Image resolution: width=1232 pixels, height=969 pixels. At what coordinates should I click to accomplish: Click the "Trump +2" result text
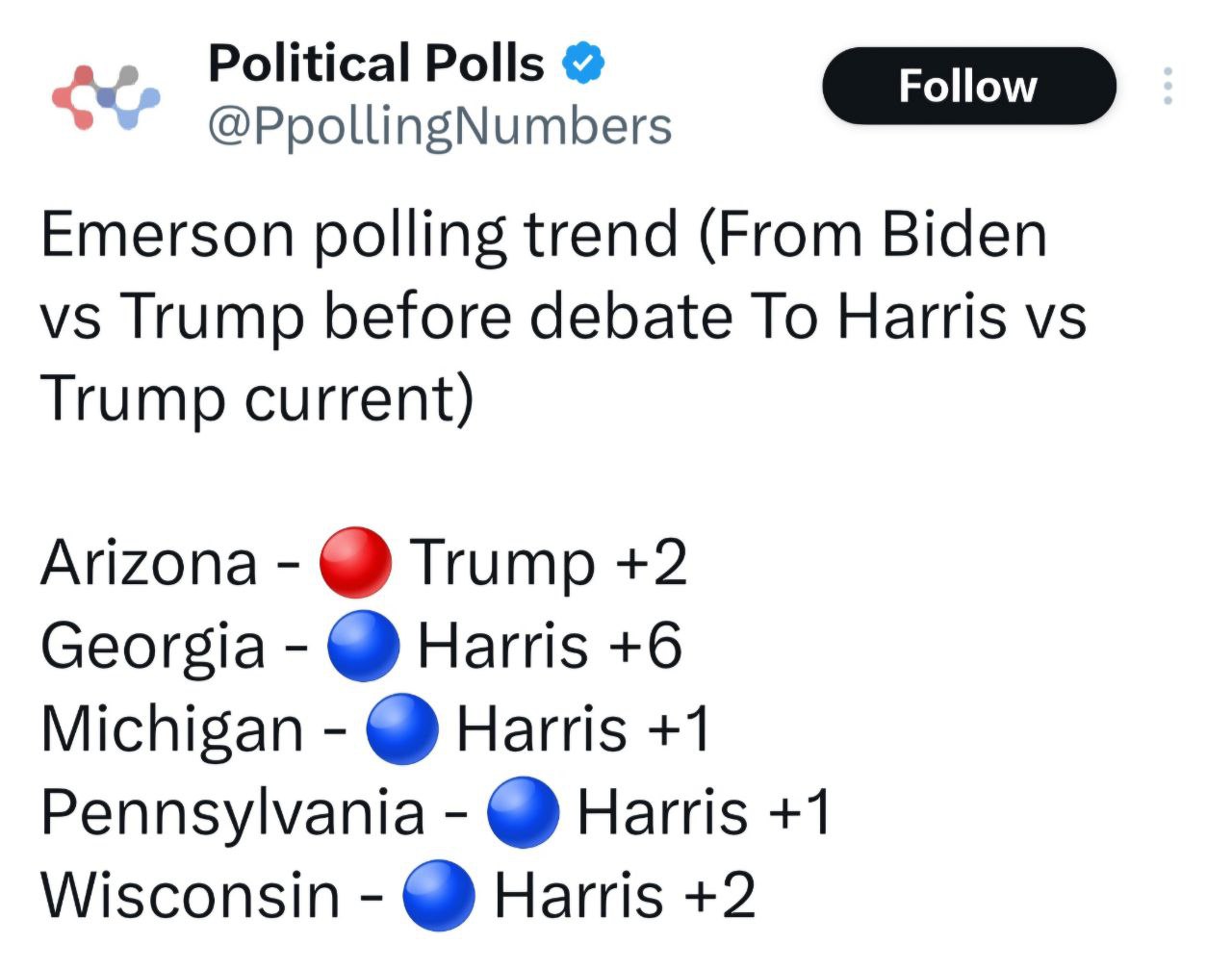pyautogui.click(x=549, y=562)
